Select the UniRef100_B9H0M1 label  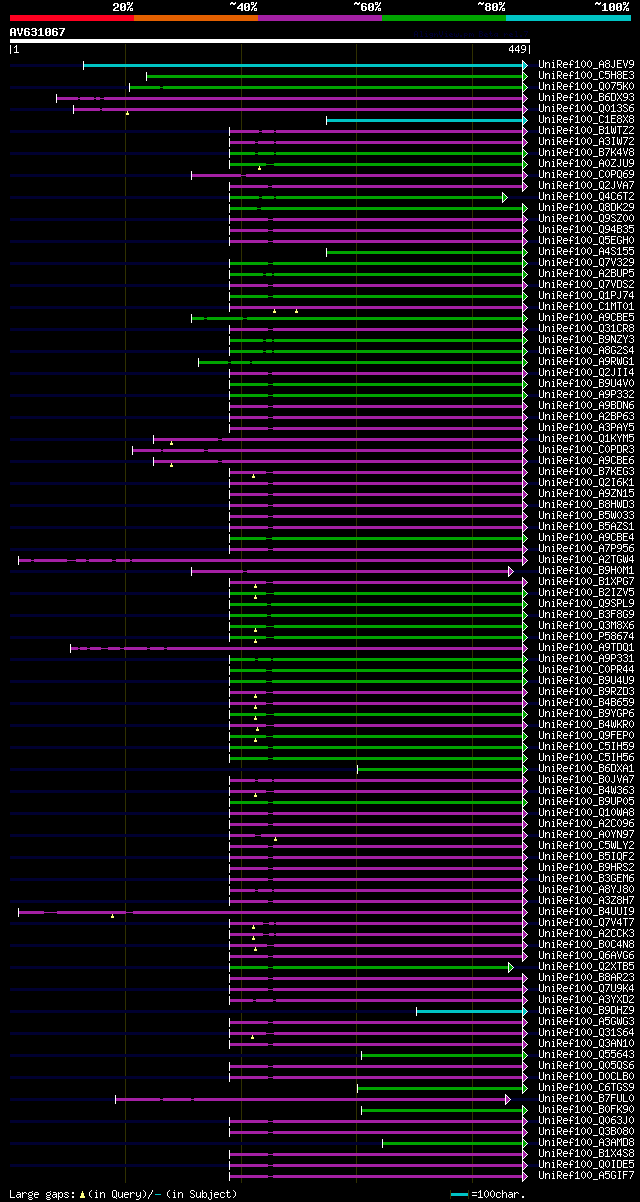point(586,571)
